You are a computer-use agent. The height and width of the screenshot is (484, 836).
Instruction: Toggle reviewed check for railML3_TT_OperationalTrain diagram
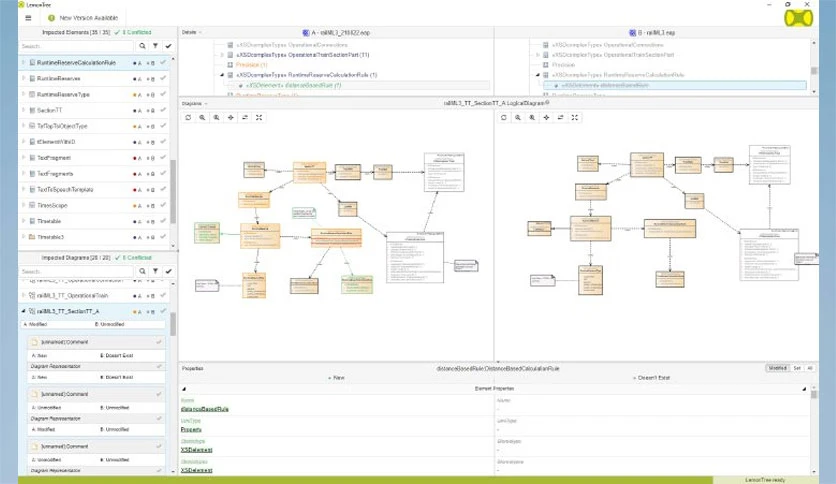tap(163, 295)
